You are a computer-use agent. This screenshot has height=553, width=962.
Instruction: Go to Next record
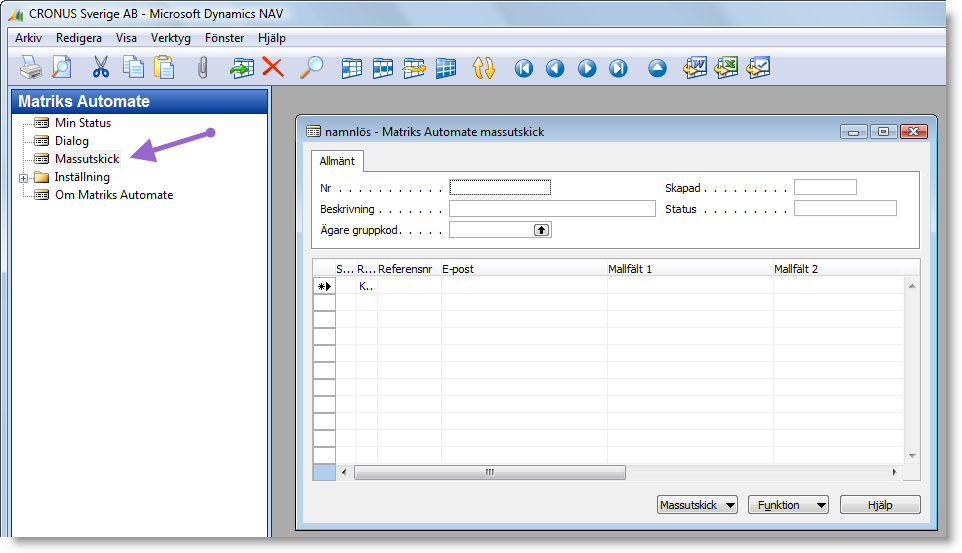tap(587, 68)
